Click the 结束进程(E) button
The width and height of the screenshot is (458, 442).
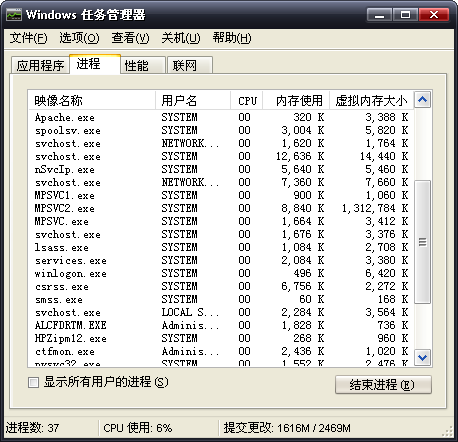tap(383, 385)
